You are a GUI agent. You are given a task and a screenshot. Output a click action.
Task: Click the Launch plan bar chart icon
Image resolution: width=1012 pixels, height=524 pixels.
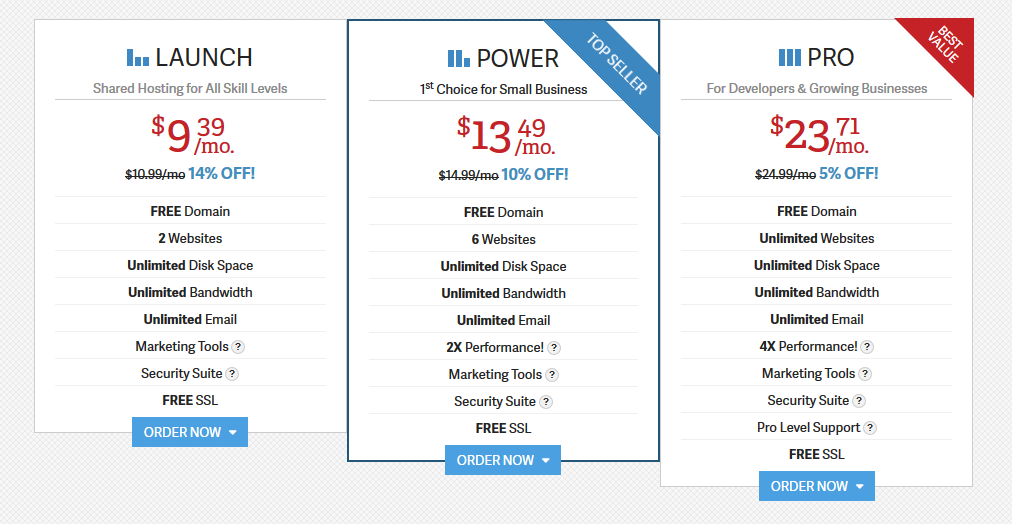pyautogui.click(x=138, y=57)
